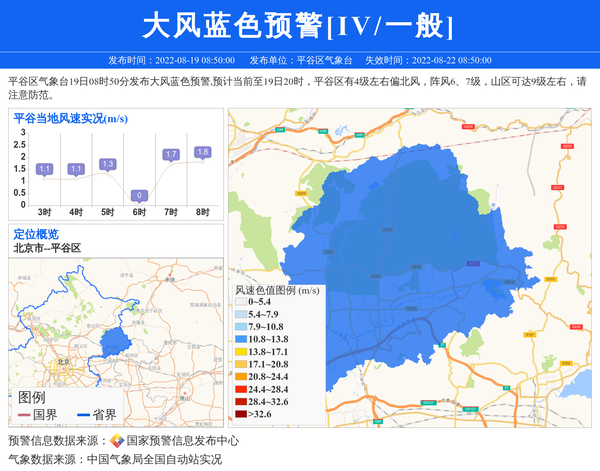Click the 国家预警信息发布中心 logo icon
Screen dimensions: 600x471
pyautogui.click(x=117, y=441)
